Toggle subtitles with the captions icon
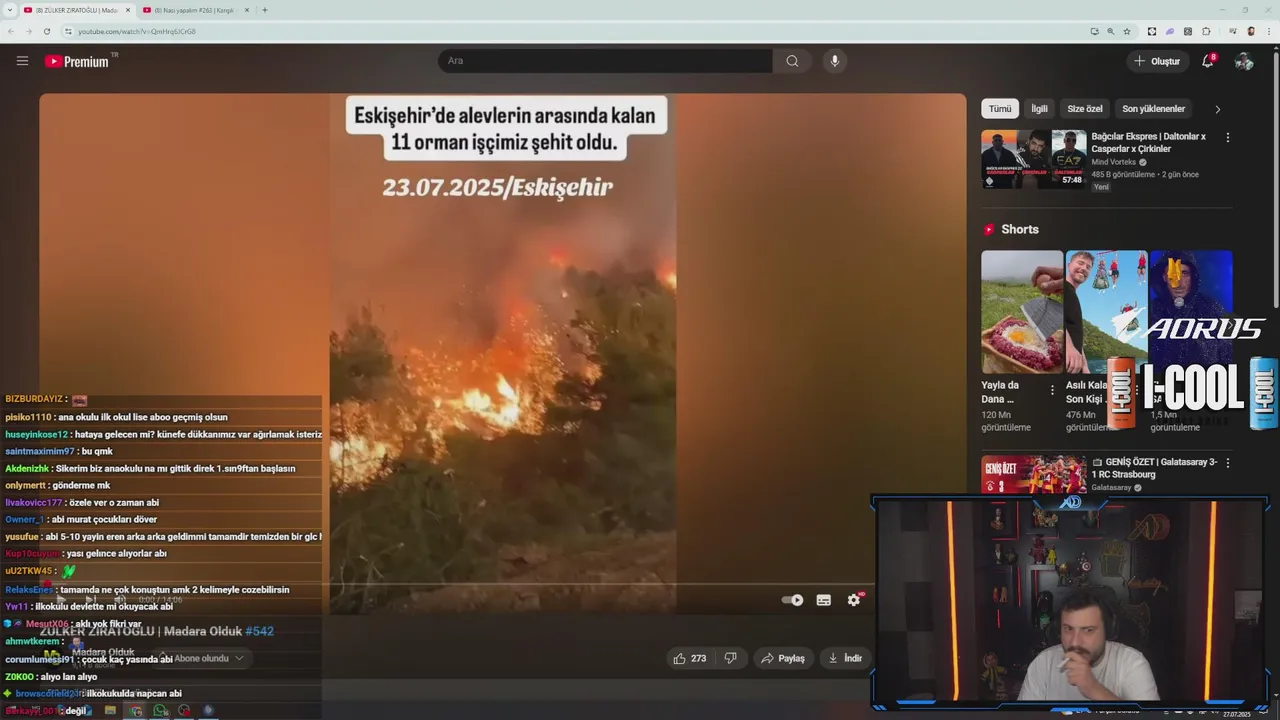The height and width of the screenshot is (720, 1280). [824, 600]
